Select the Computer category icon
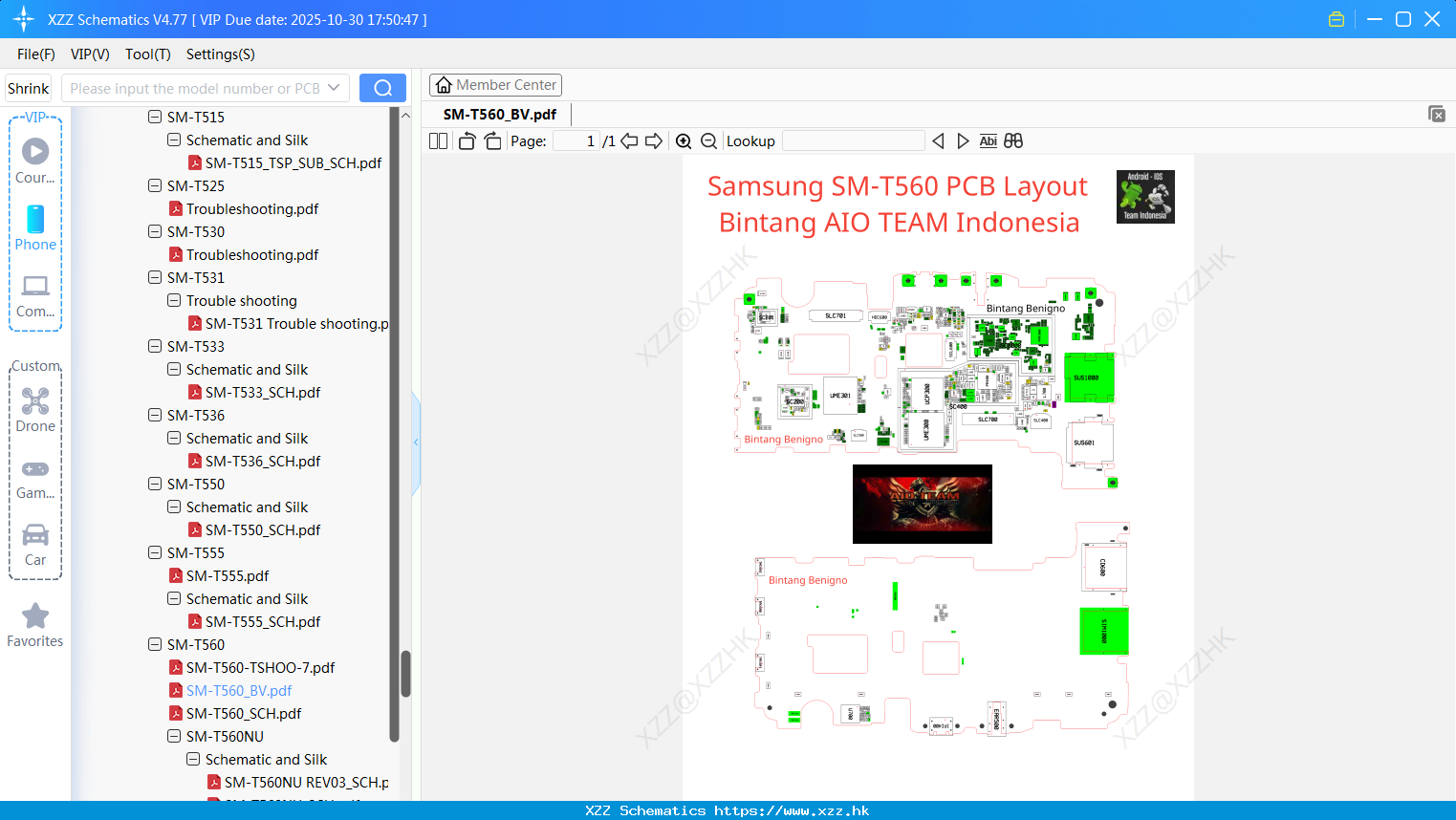This screenshot has width=1456, height=820. pyautogui.click(x=35, y=294)
